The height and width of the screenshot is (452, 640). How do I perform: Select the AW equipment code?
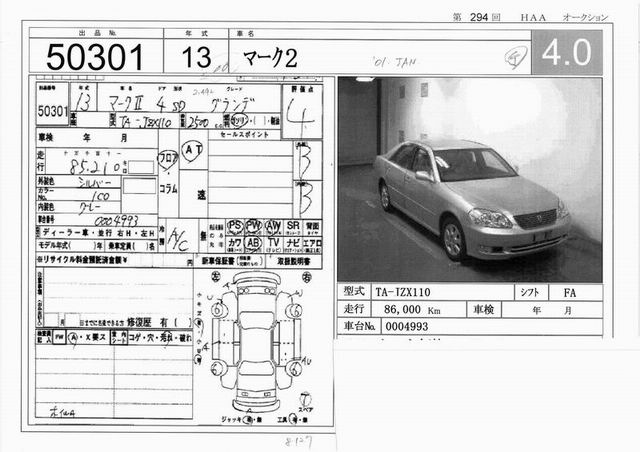coord(273,227)
